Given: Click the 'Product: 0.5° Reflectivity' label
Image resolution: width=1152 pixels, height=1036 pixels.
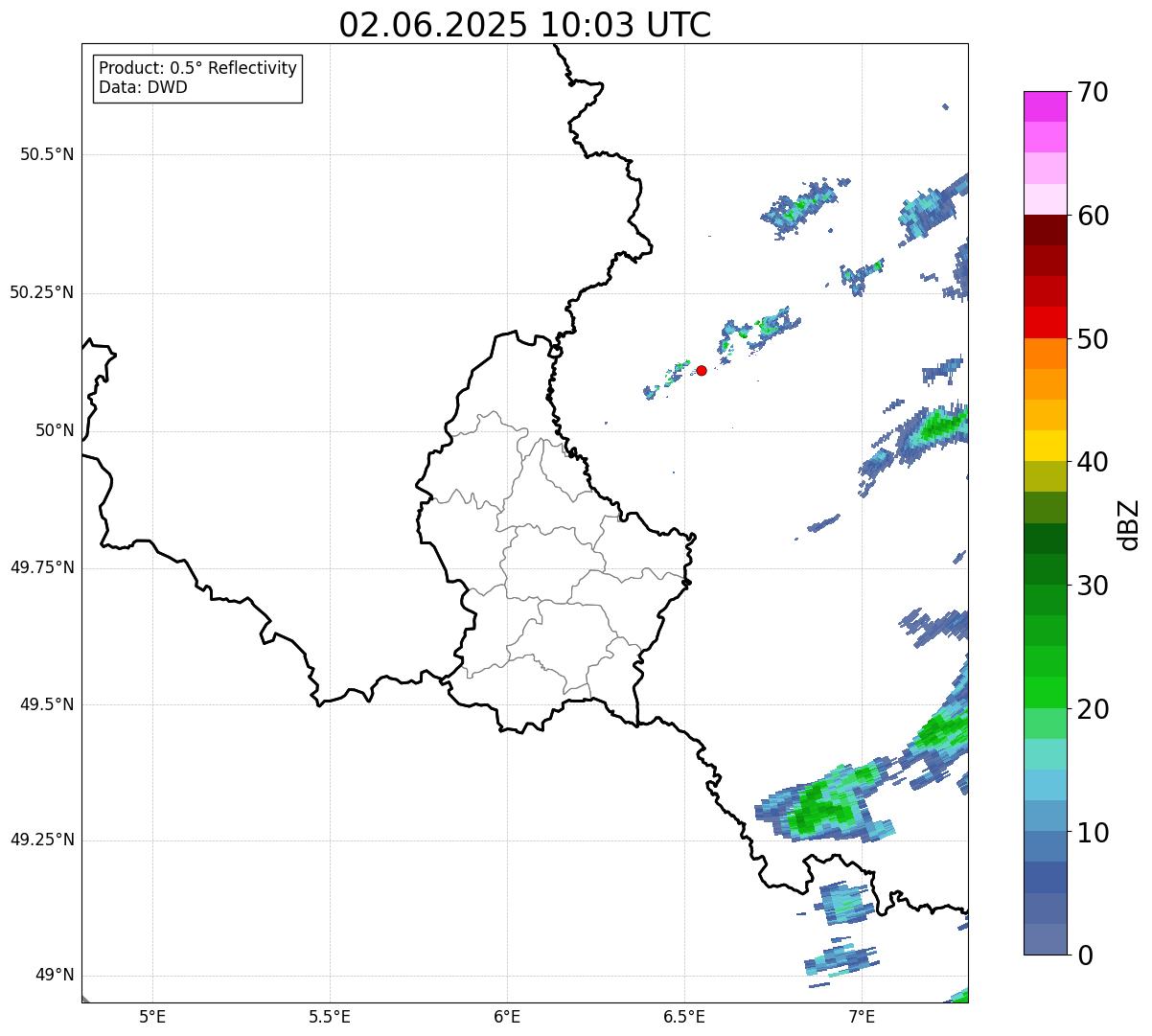Looking at the screenshot, I should coord(197,69).
